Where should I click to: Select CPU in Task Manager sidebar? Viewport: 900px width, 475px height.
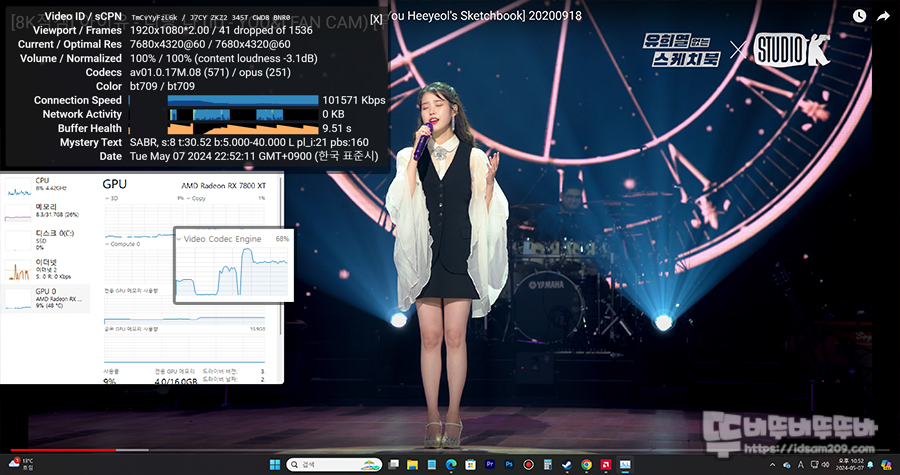46,185
